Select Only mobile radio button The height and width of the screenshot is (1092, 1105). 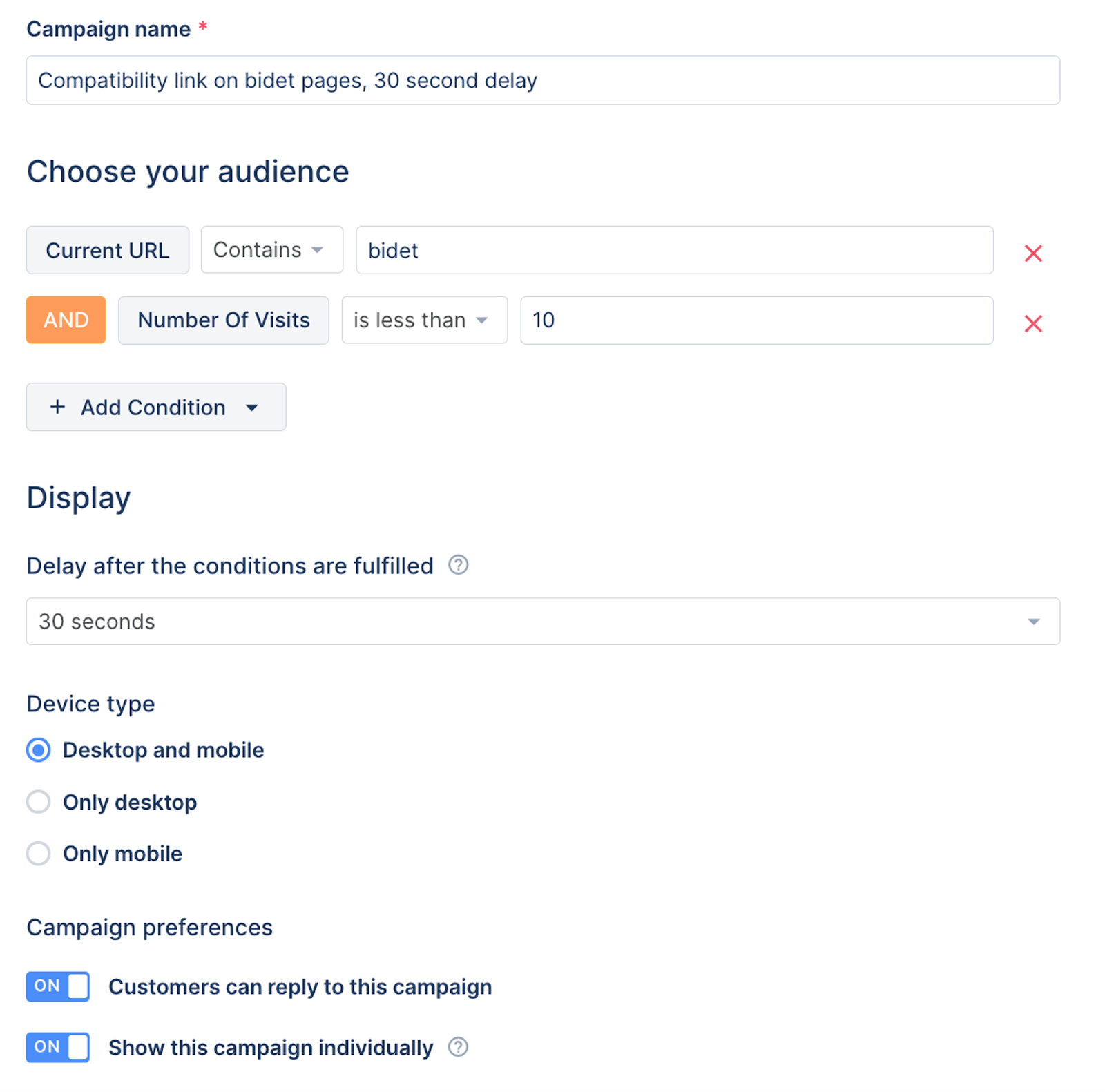click(x=39, y=854)
